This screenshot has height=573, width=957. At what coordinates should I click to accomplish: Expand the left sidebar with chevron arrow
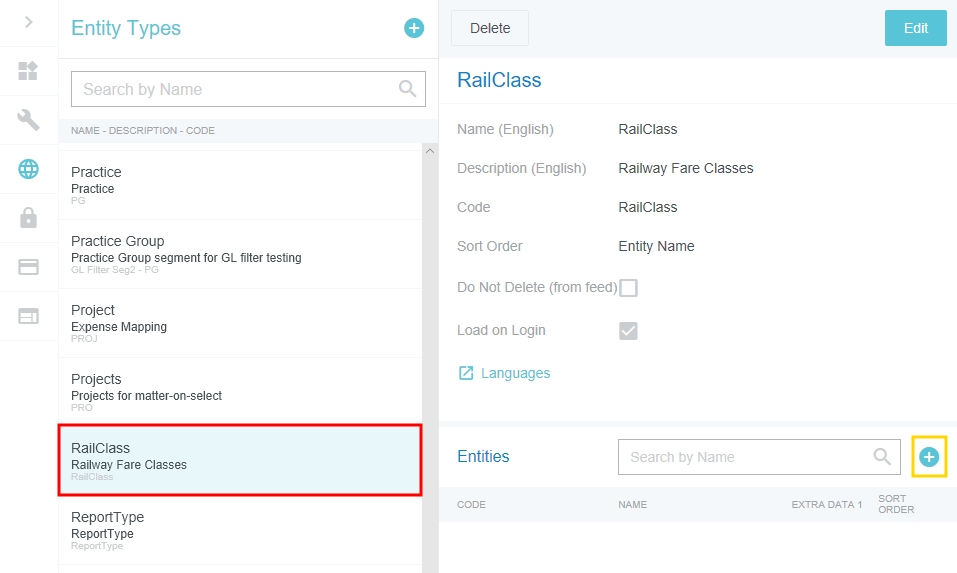click(29, 22)
